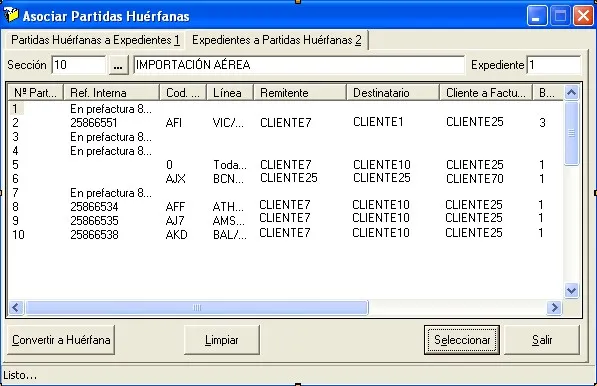Open the Sección lookup ellipsis button

click(118, 65)
